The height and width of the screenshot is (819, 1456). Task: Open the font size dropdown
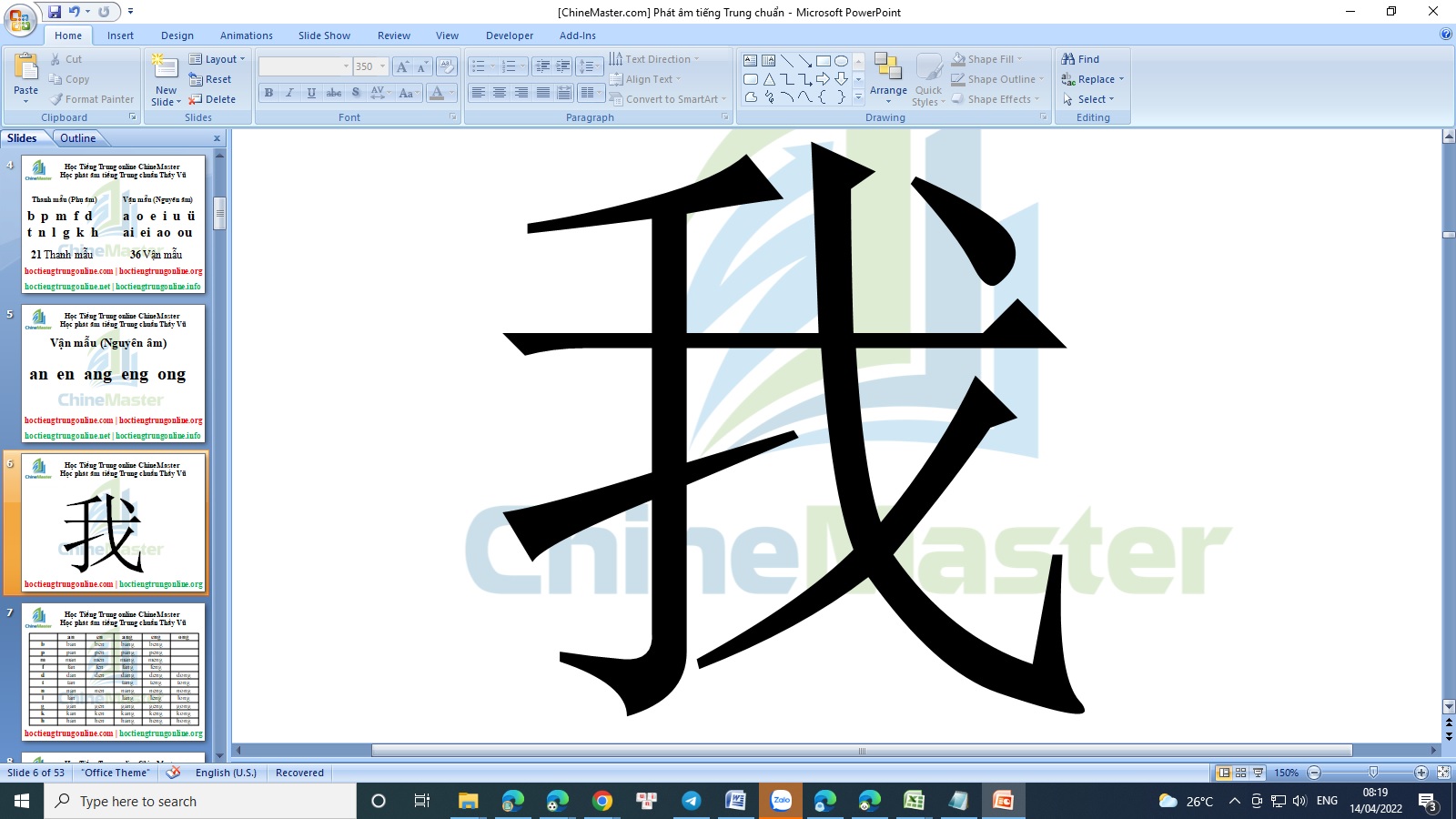[382, 66]
